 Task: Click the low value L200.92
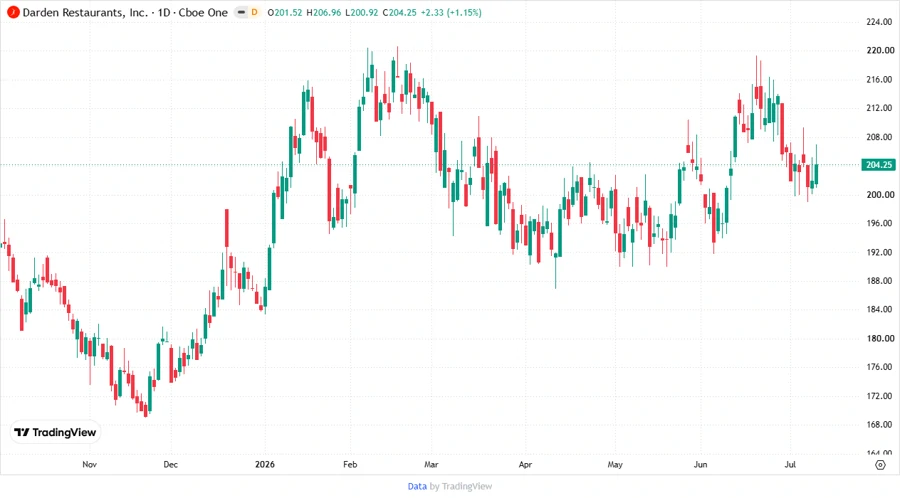[362, 12]
